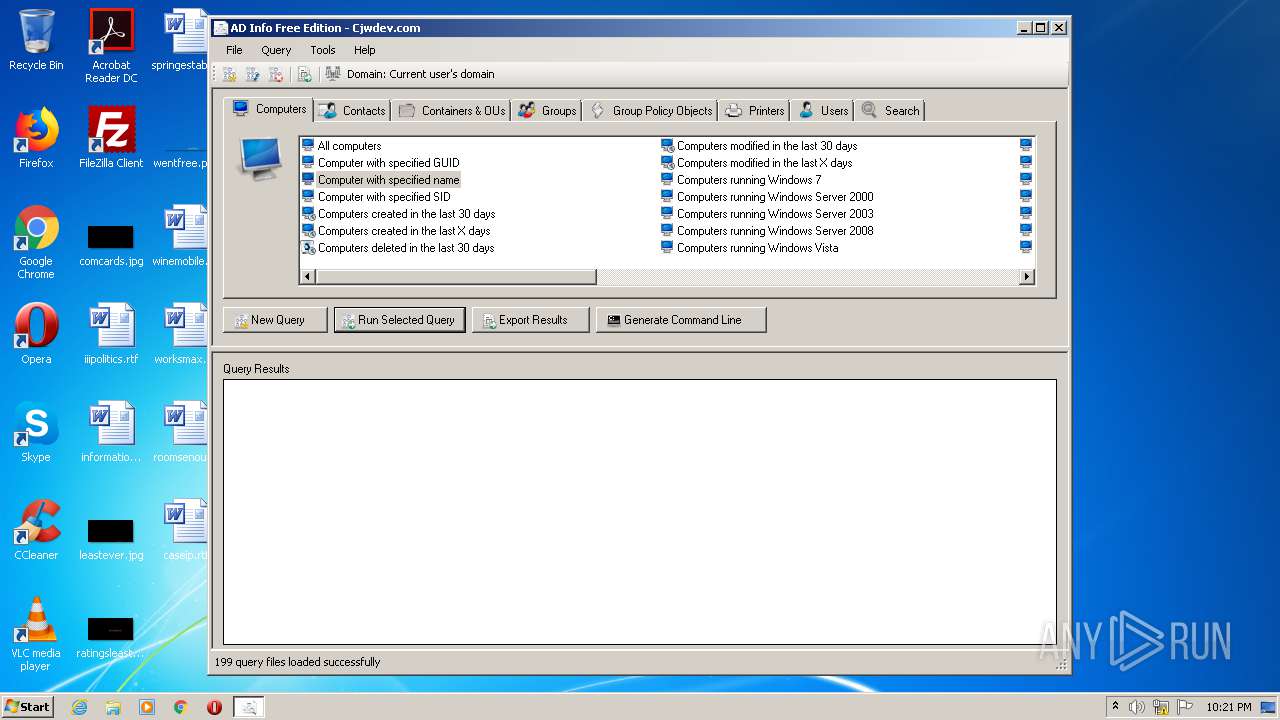Click the volume icon in system tray
Screen dimensions: 1280x720
(1137, 707)
